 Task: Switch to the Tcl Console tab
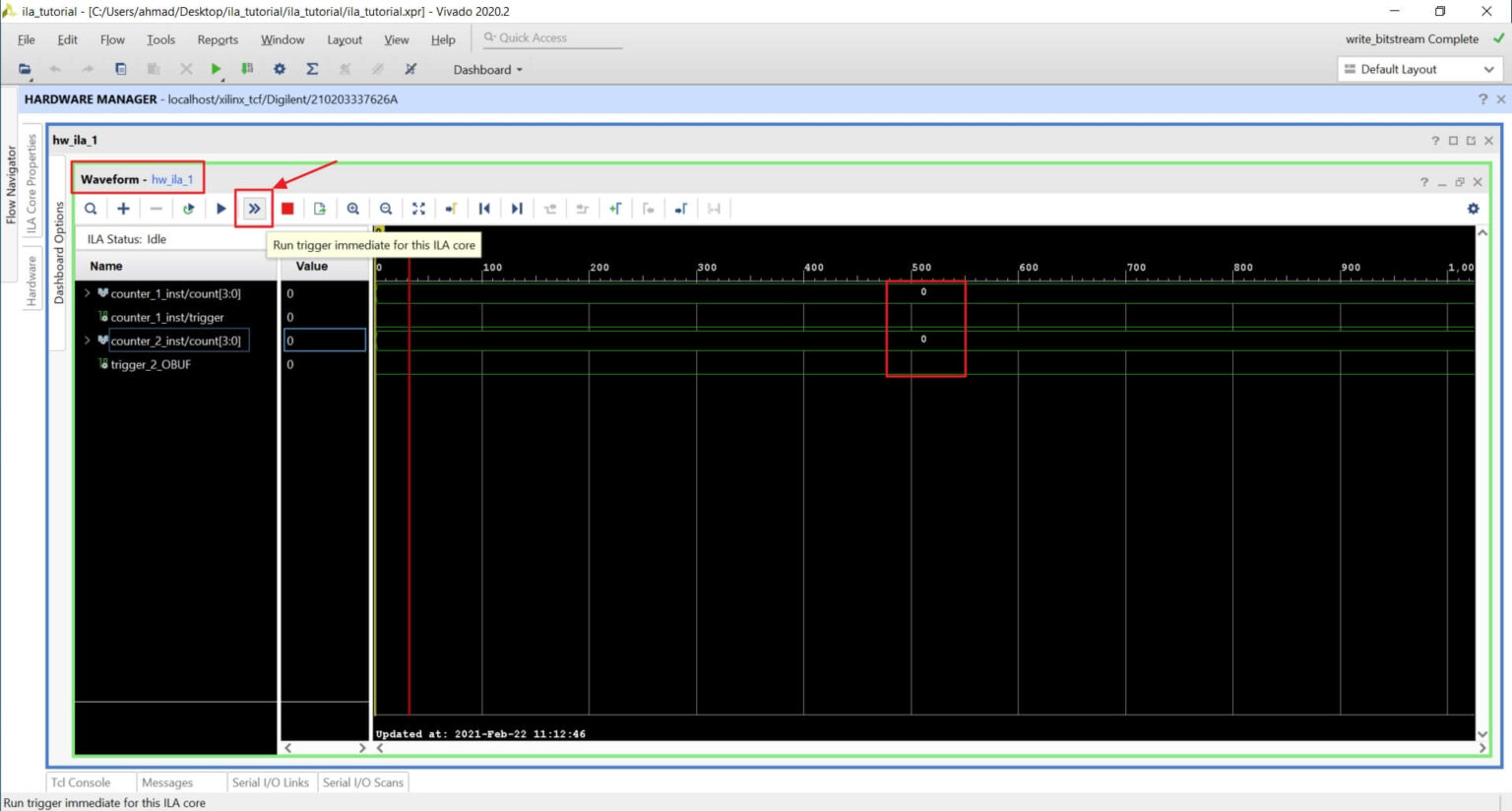click(x=81, y=782)
